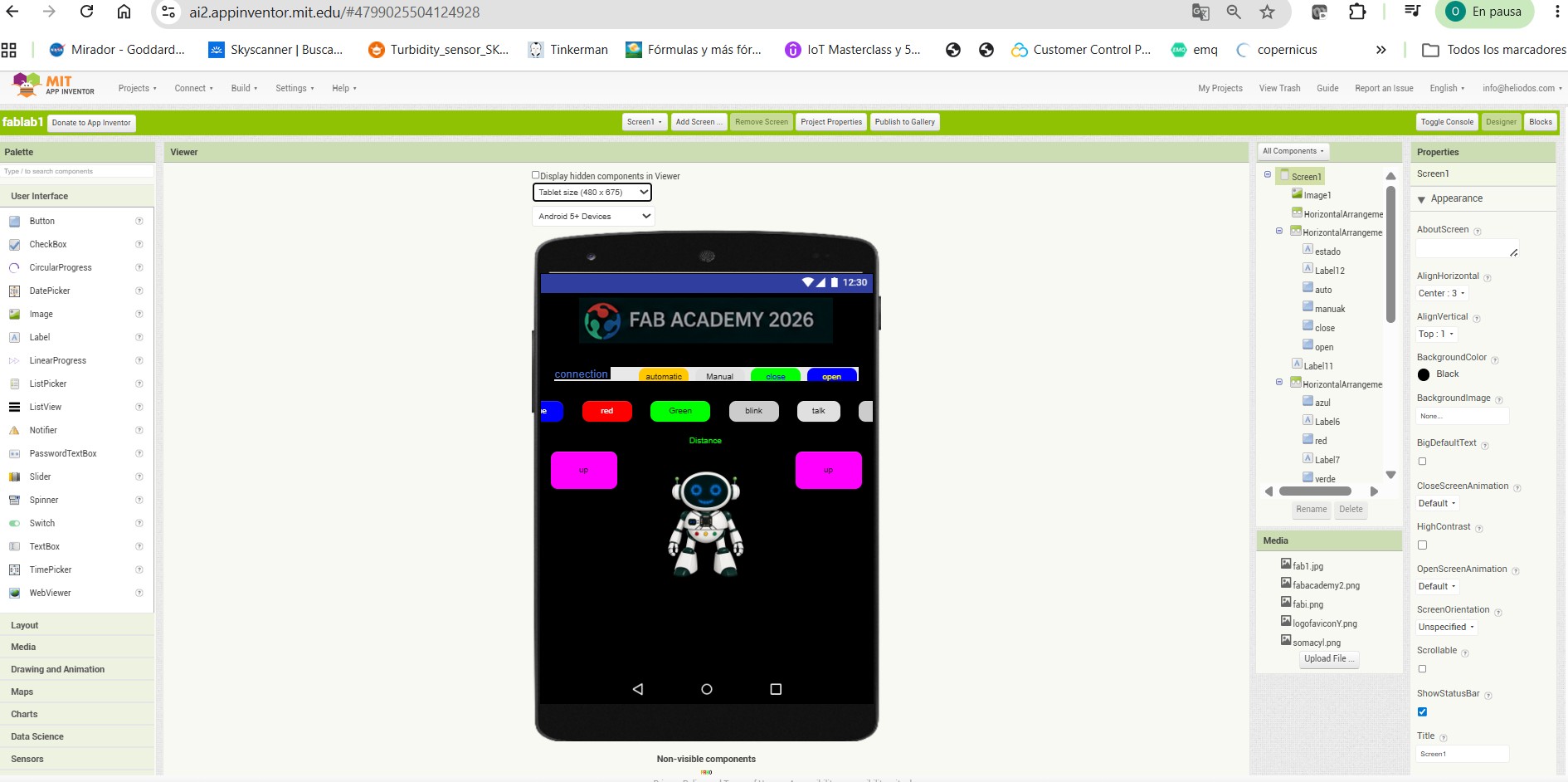Bookmark this page with the star icon
The height and width of the screenshot is (782, 1568).
(1267, 12)
